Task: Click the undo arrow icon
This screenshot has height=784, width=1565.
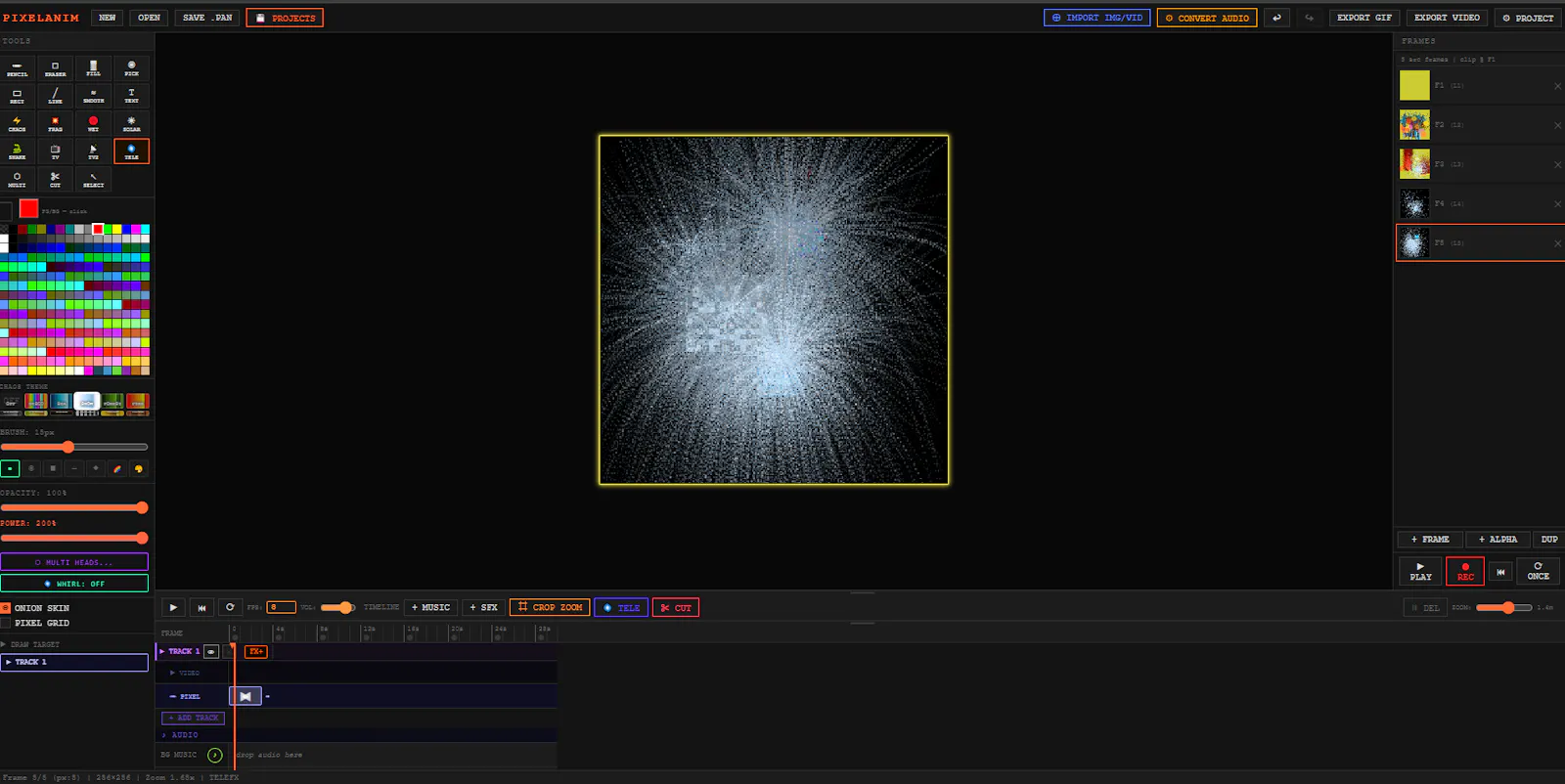Action: 1276,18
